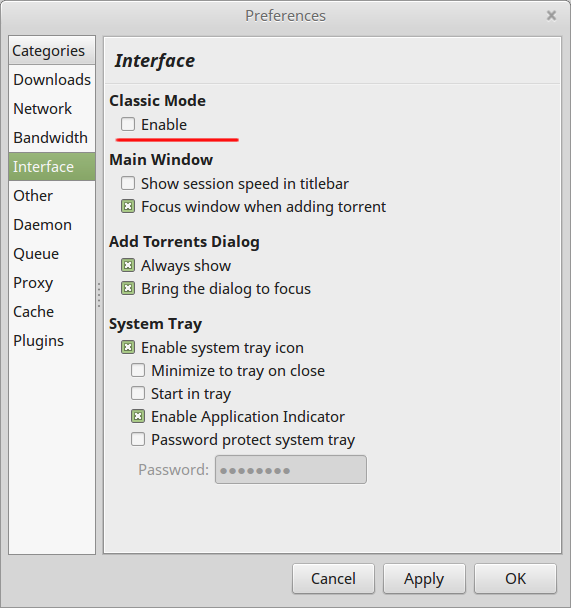Go to Bandwidth preferences

point(52,138)
